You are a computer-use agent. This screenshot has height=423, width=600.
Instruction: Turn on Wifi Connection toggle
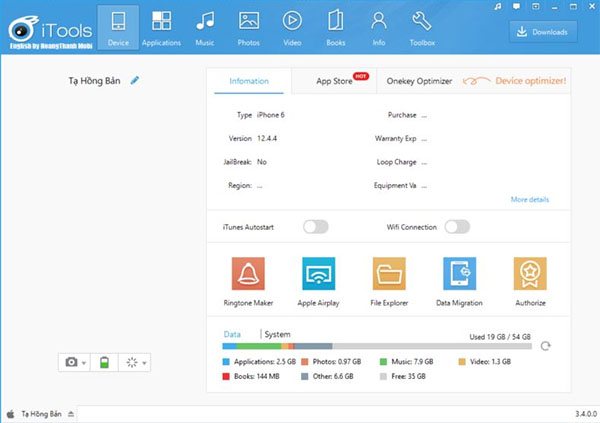[x=457, y=227]
